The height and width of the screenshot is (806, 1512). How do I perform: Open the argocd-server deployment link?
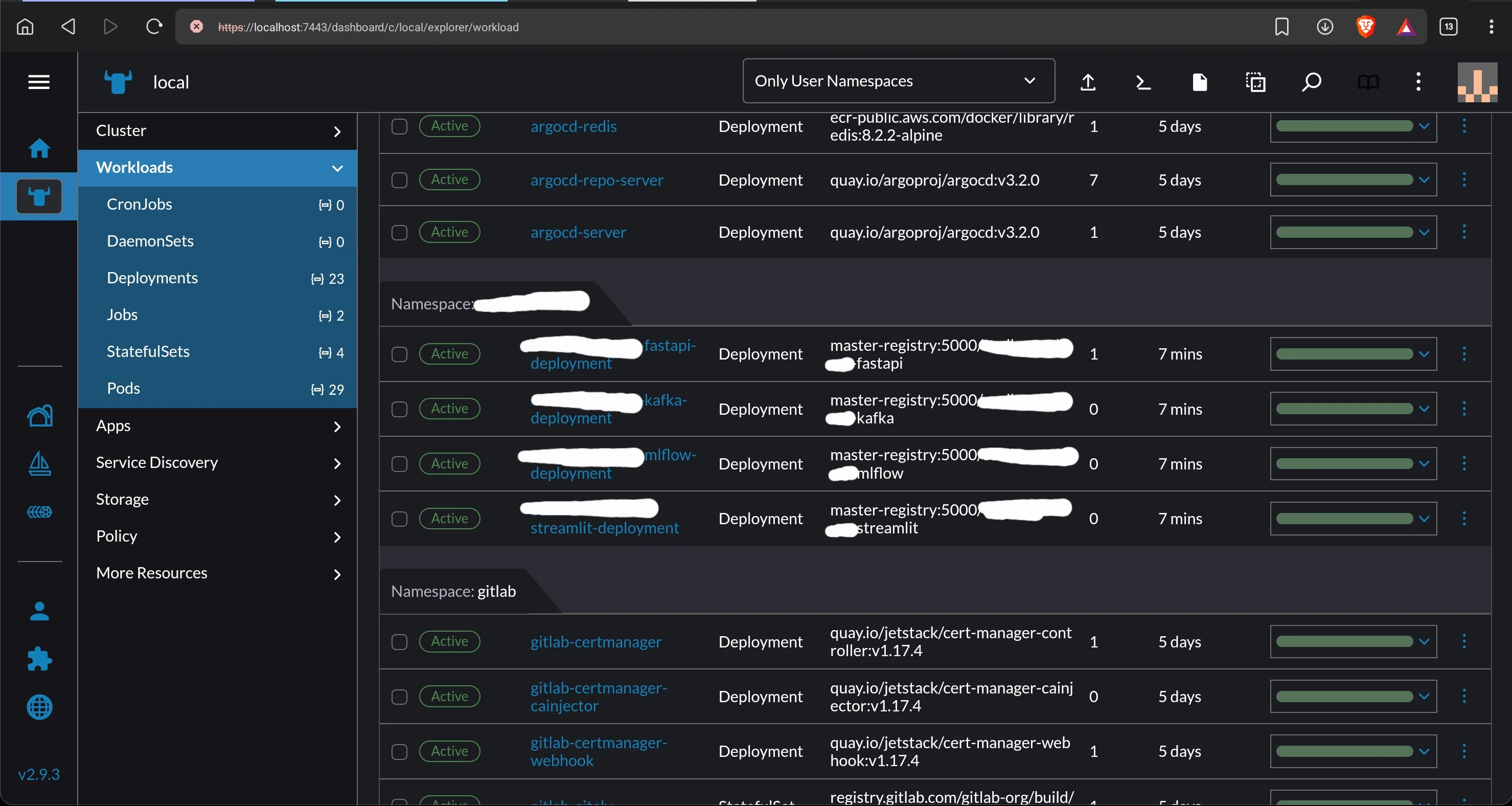[578, 232]
